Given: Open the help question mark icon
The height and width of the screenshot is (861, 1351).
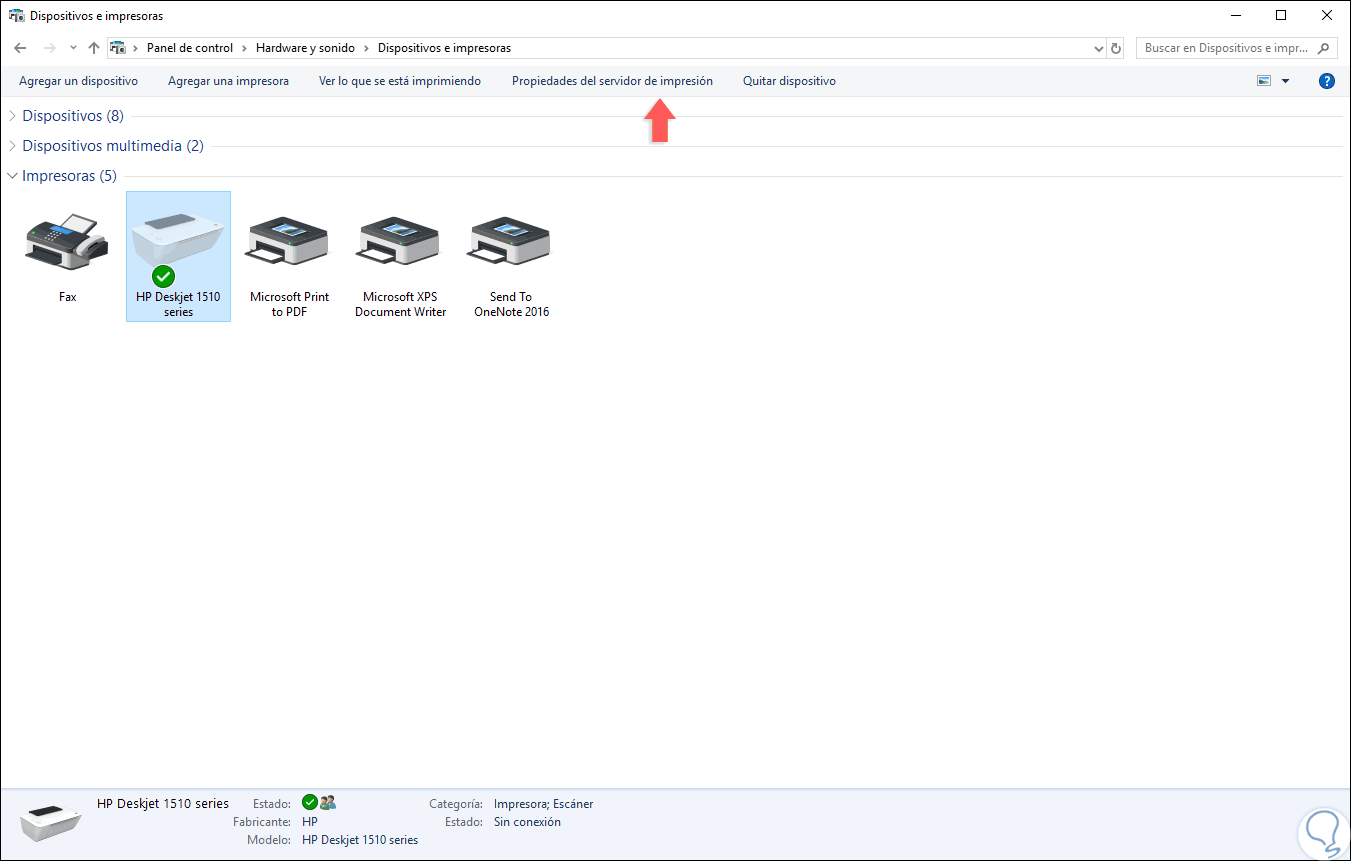Looking at the screenshot, I should [x=1327, y=81].
